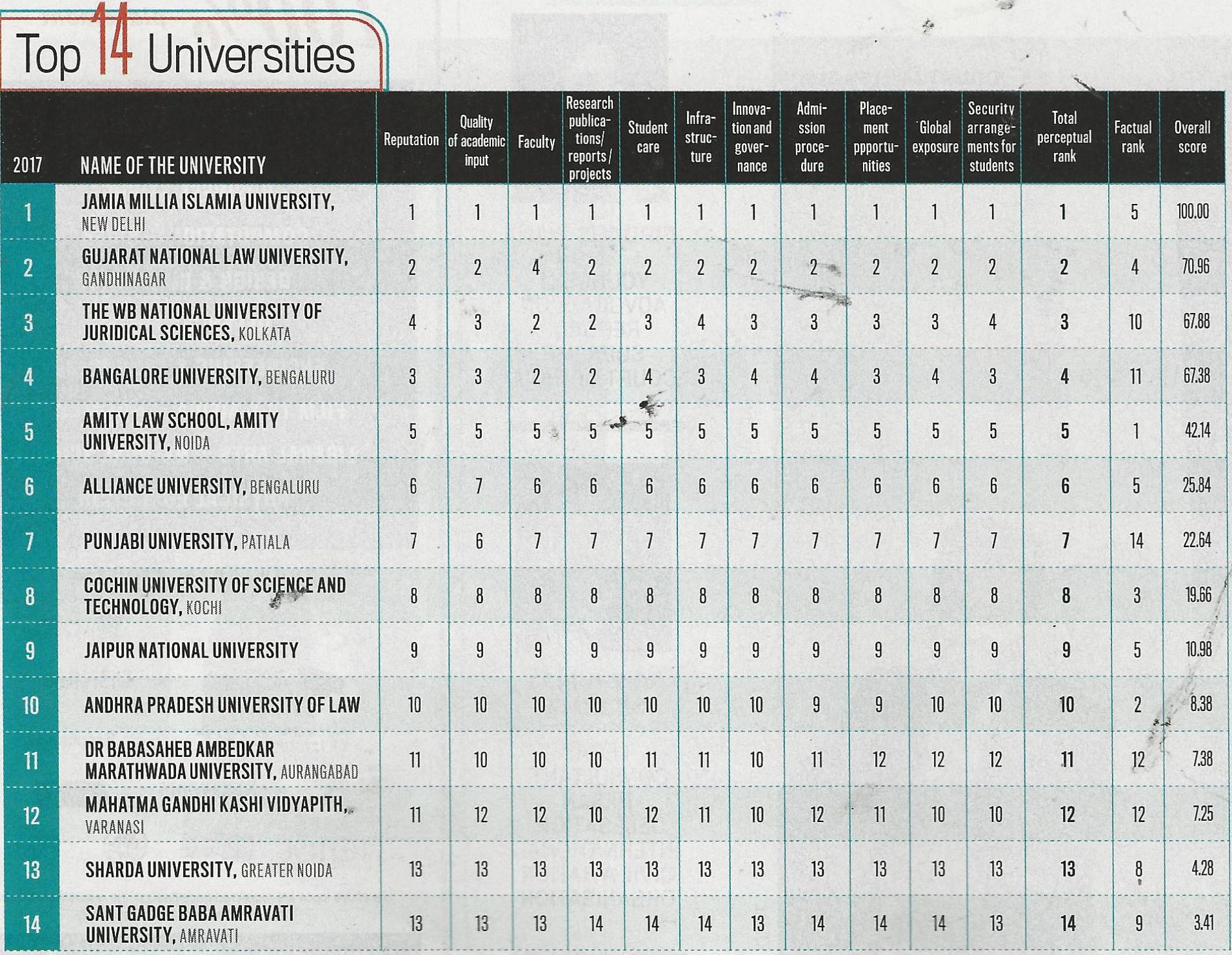1232x955 pixels.
Task: Click factual rank 14 for Punjabi University
Action: click(x=1137, y=541)
